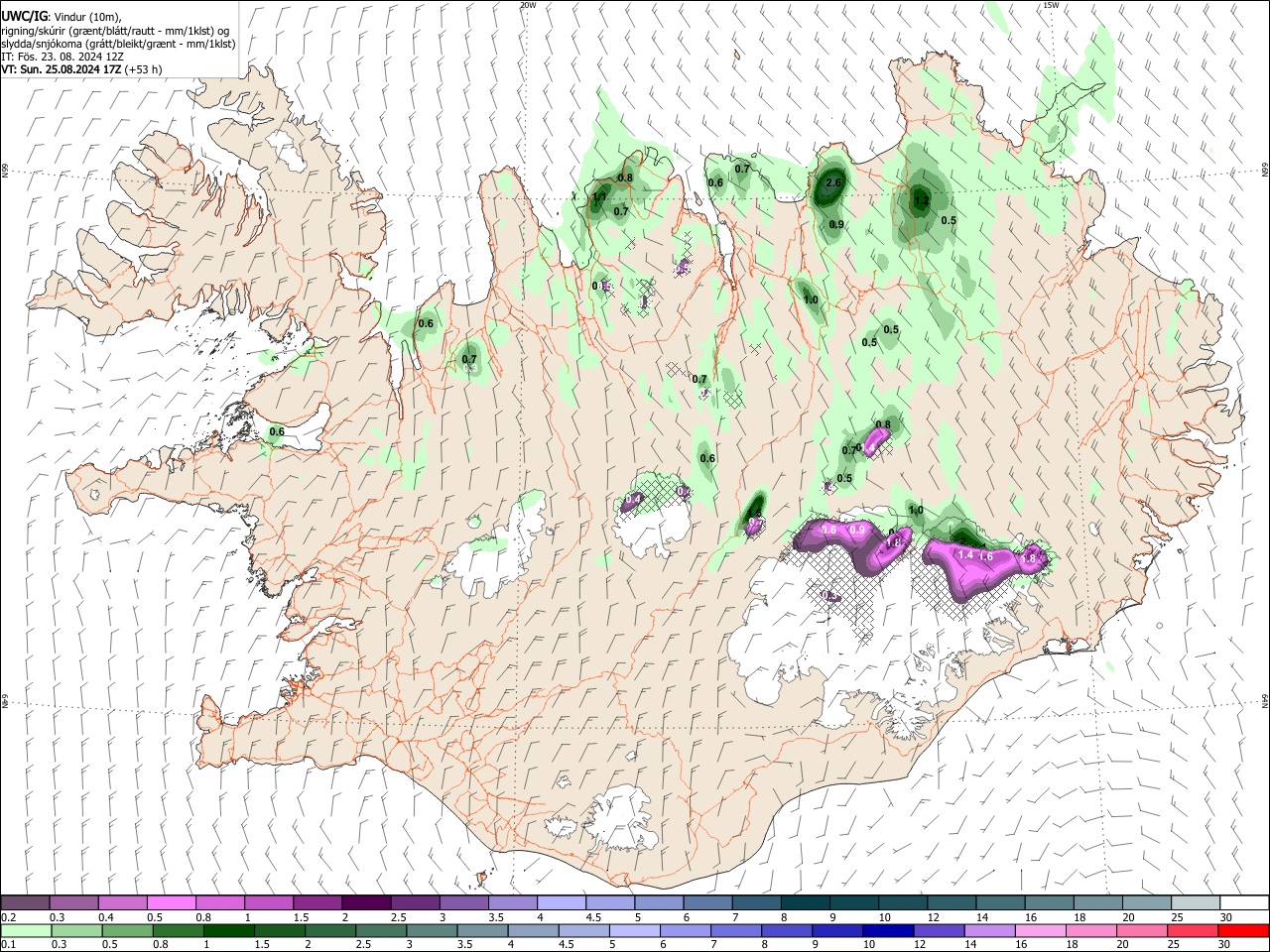Choose the pale lavender 4 snow swatch
Screen dimensions: 1270x952
[562, 902]
